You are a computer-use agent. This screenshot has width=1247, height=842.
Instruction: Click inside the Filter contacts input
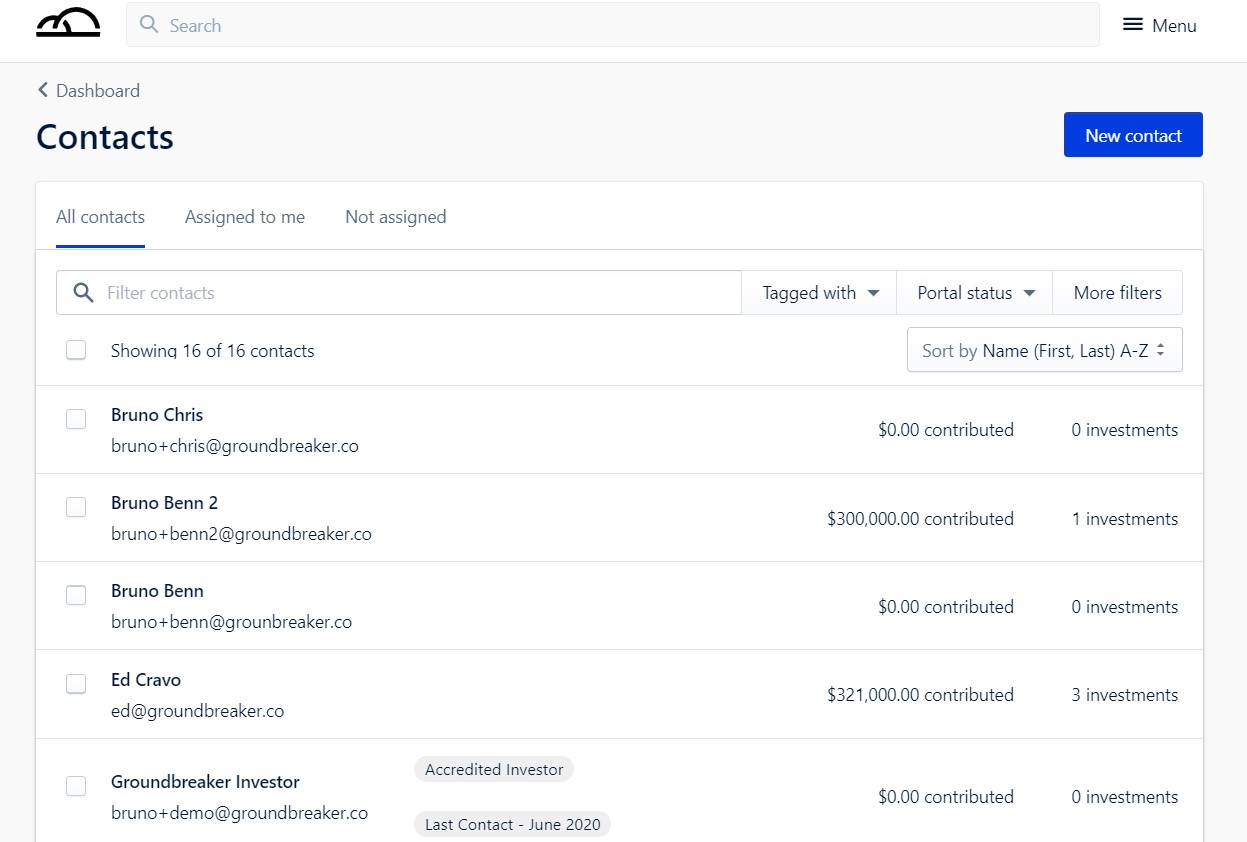(x=400, y=292)
